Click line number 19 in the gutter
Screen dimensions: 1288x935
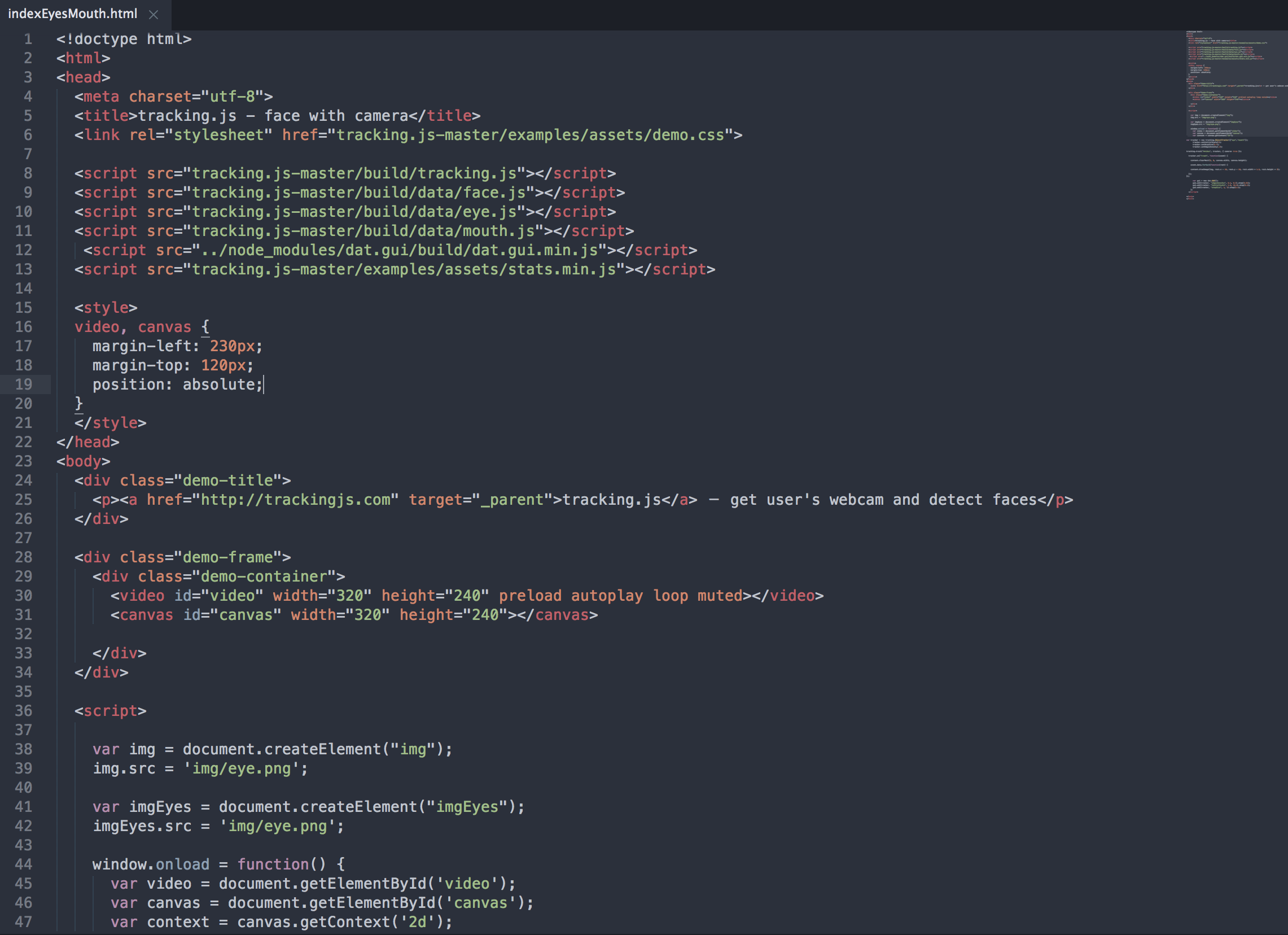tap(24, 384)
